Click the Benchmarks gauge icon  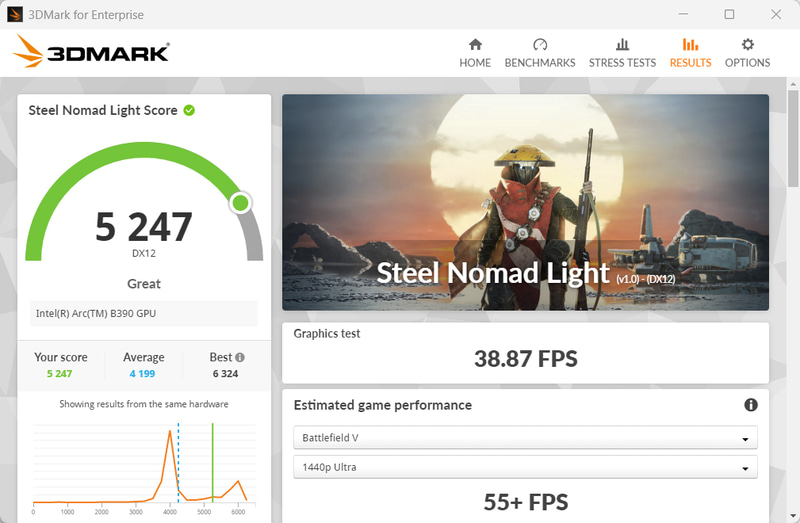[540, 44]
